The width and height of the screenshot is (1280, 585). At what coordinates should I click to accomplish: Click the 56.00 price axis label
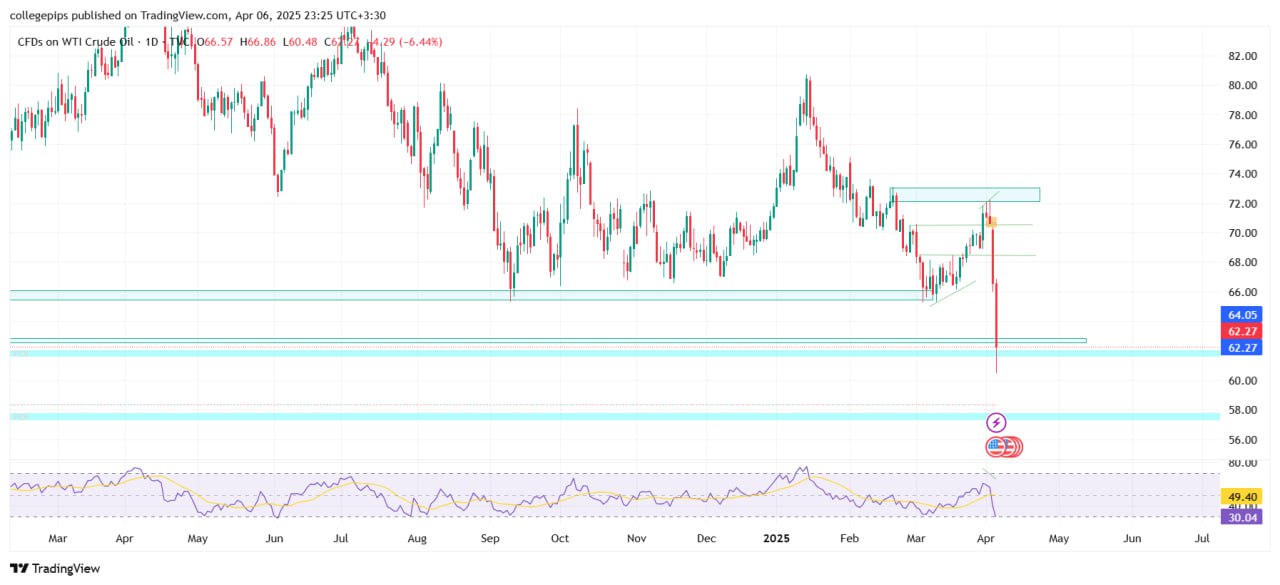1244,440
